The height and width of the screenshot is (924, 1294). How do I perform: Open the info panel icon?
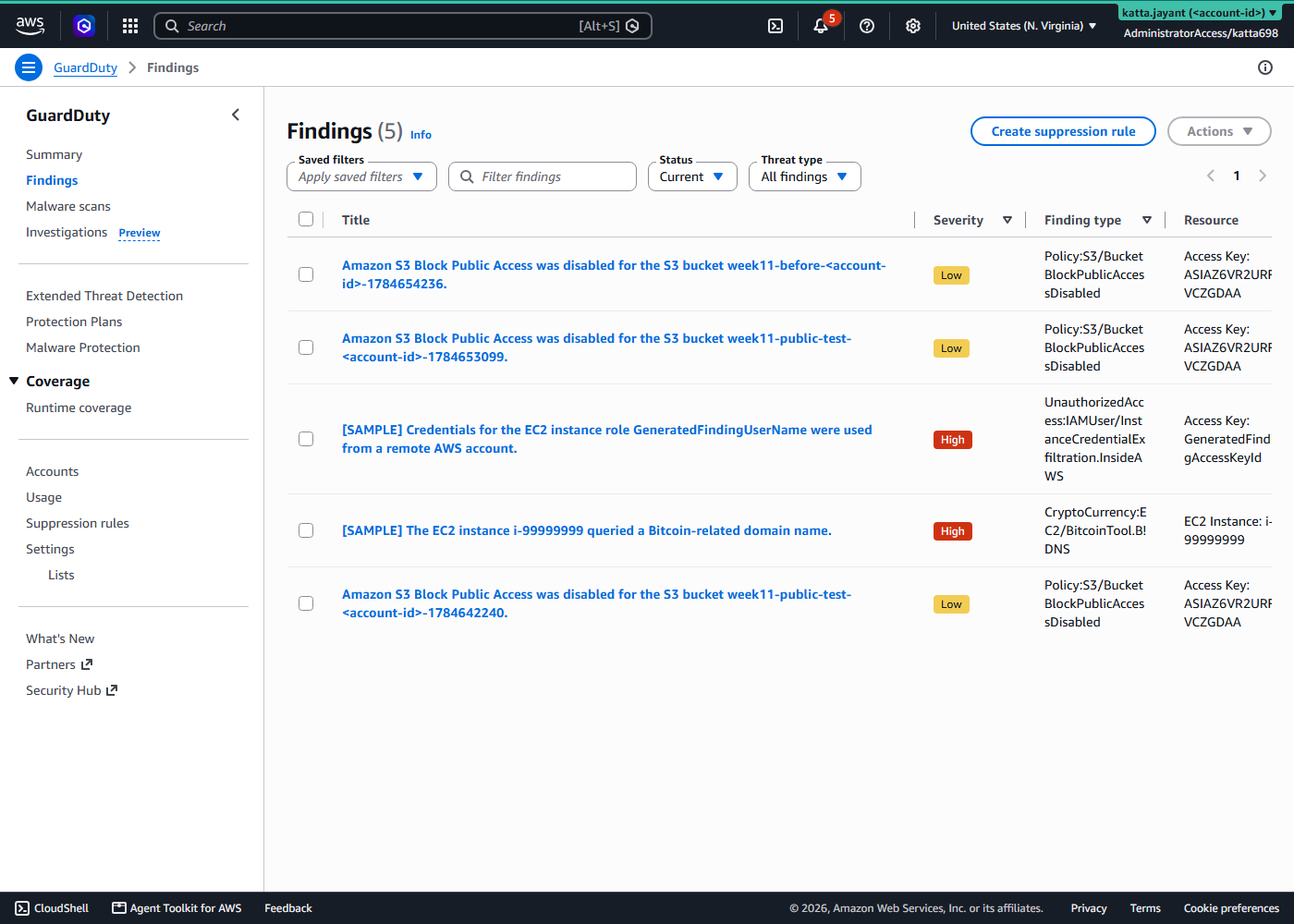pyautogui.click(x=1265, y=67)
